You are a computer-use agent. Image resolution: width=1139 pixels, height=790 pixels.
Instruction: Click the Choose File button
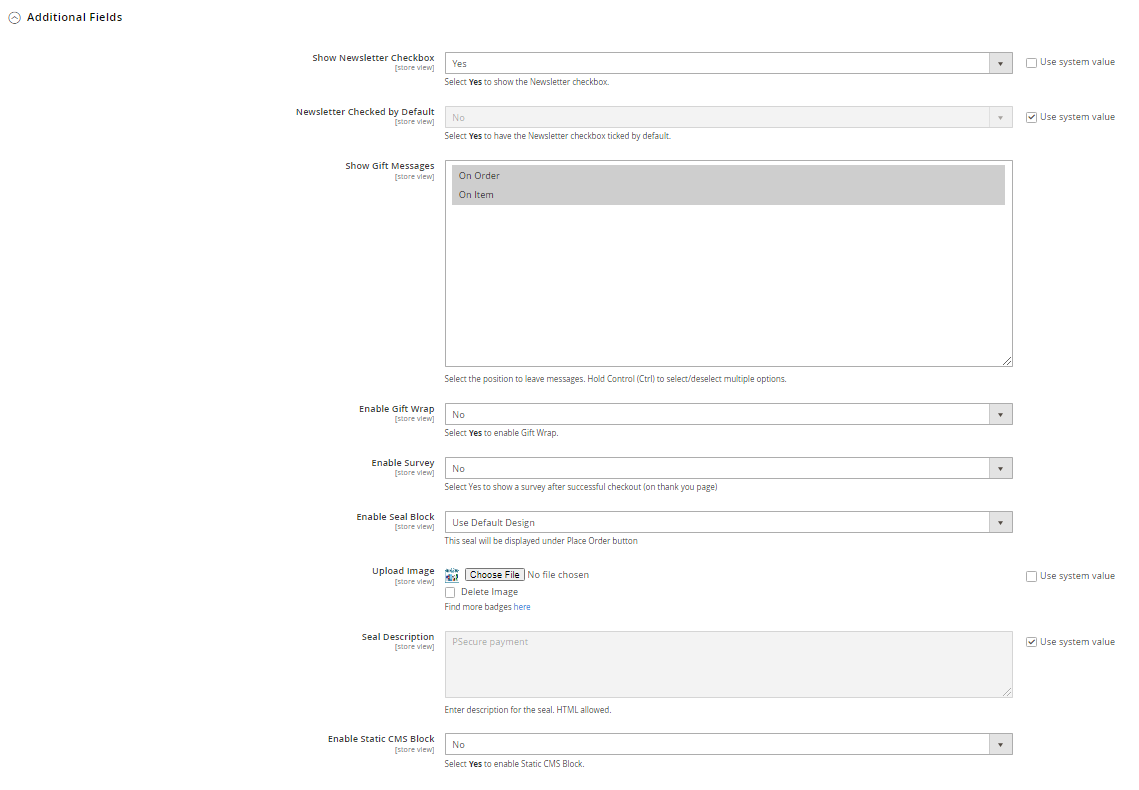click(x=494, y=575)
